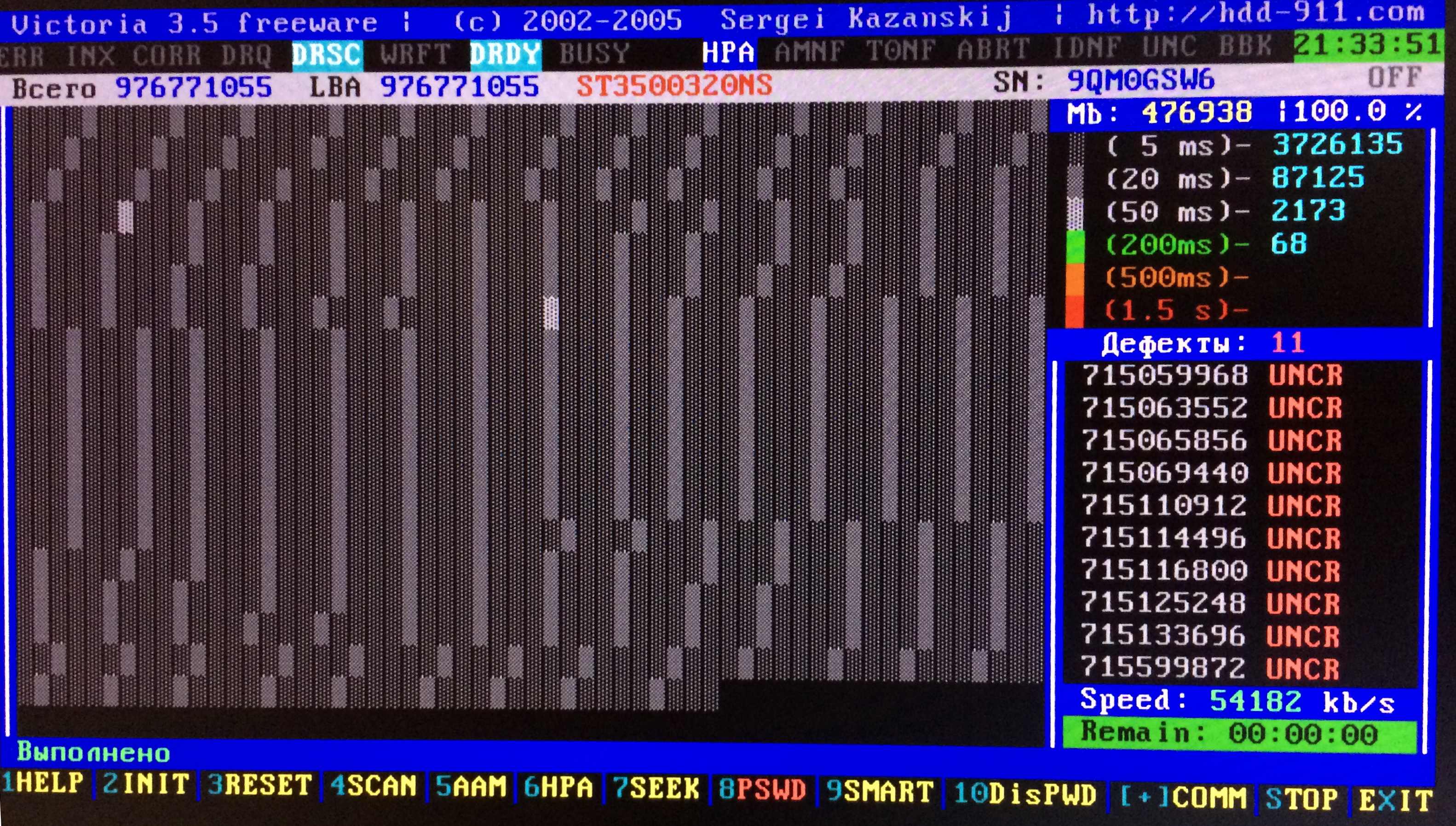Open 5AAM acoustic management option
Viewport: 1456px width, 826px height.
click(x=471, y=787)
